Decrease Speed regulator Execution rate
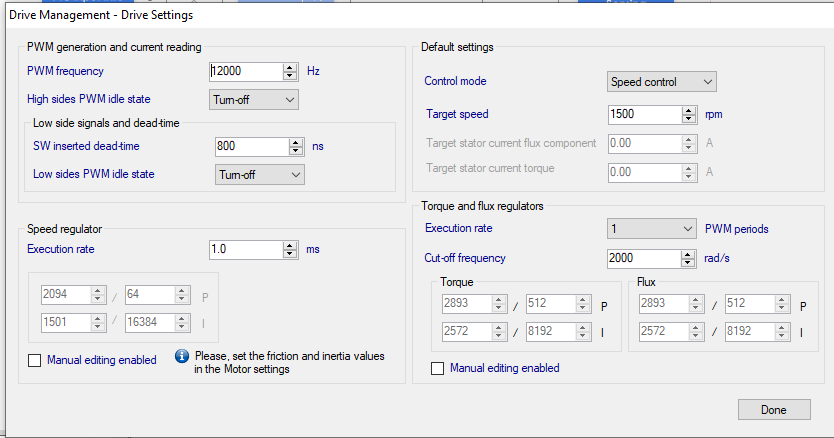Screen dimensions: 834x438 [x=290, y=254]
